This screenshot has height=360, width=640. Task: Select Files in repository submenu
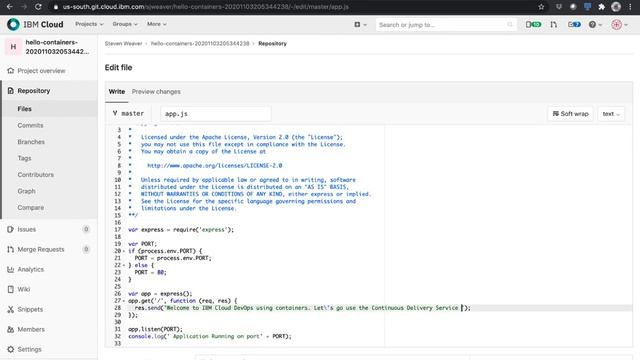coord(24,109)
